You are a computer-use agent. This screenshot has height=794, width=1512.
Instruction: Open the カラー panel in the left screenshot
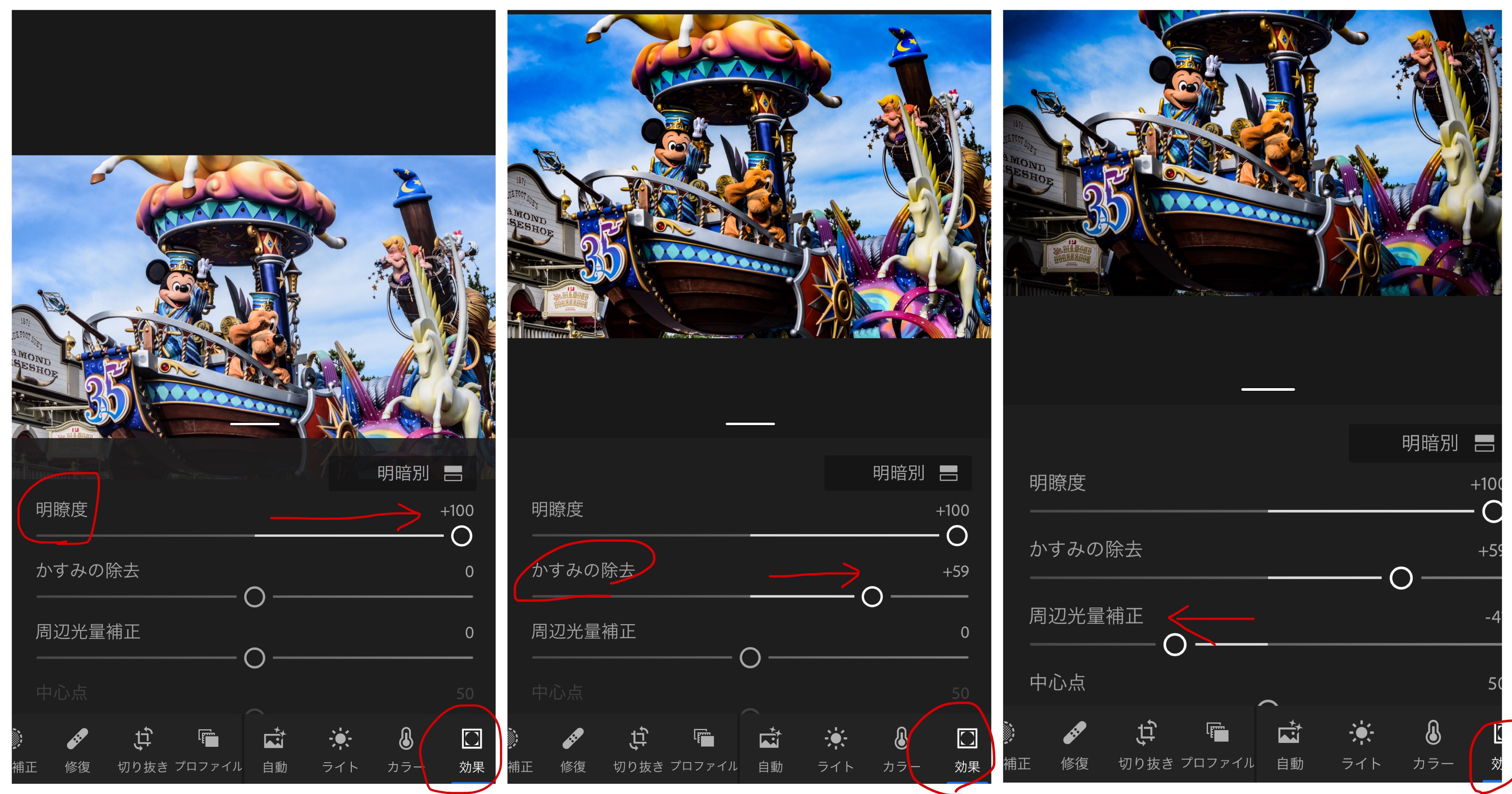pyautogui.click(x=406, y=749)
